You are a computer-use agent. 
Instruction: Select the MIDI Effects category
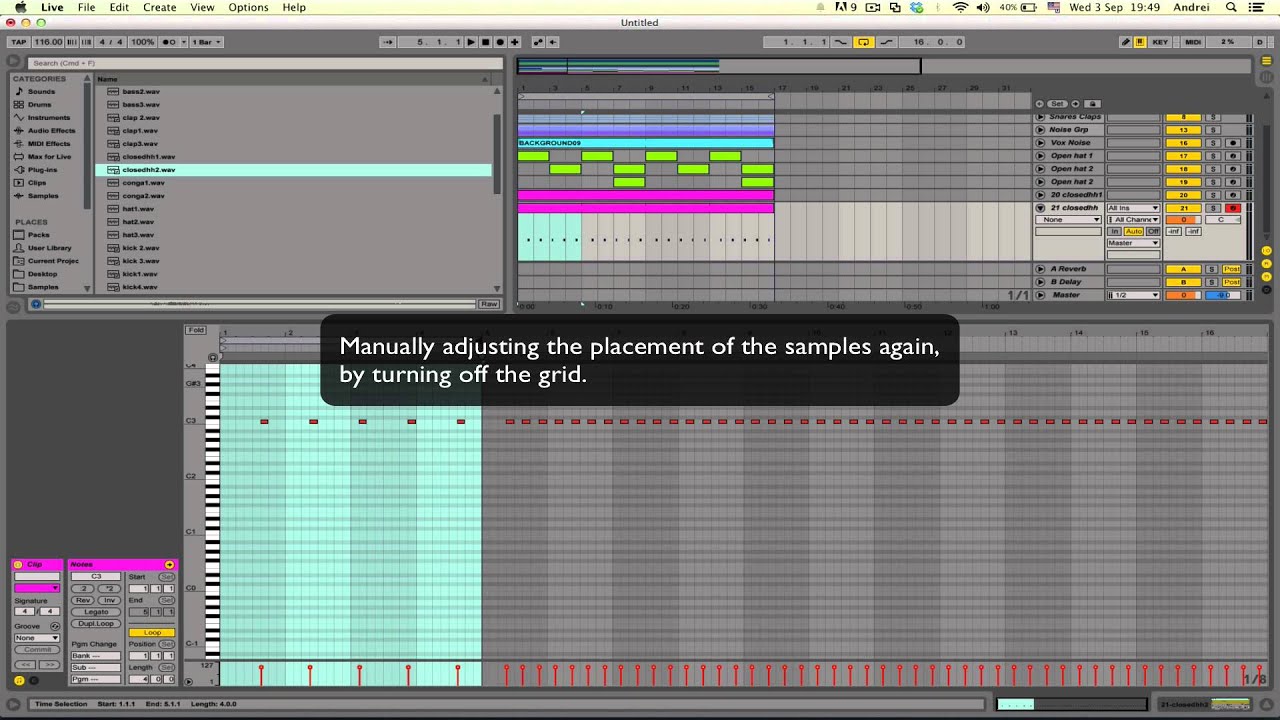48,143
